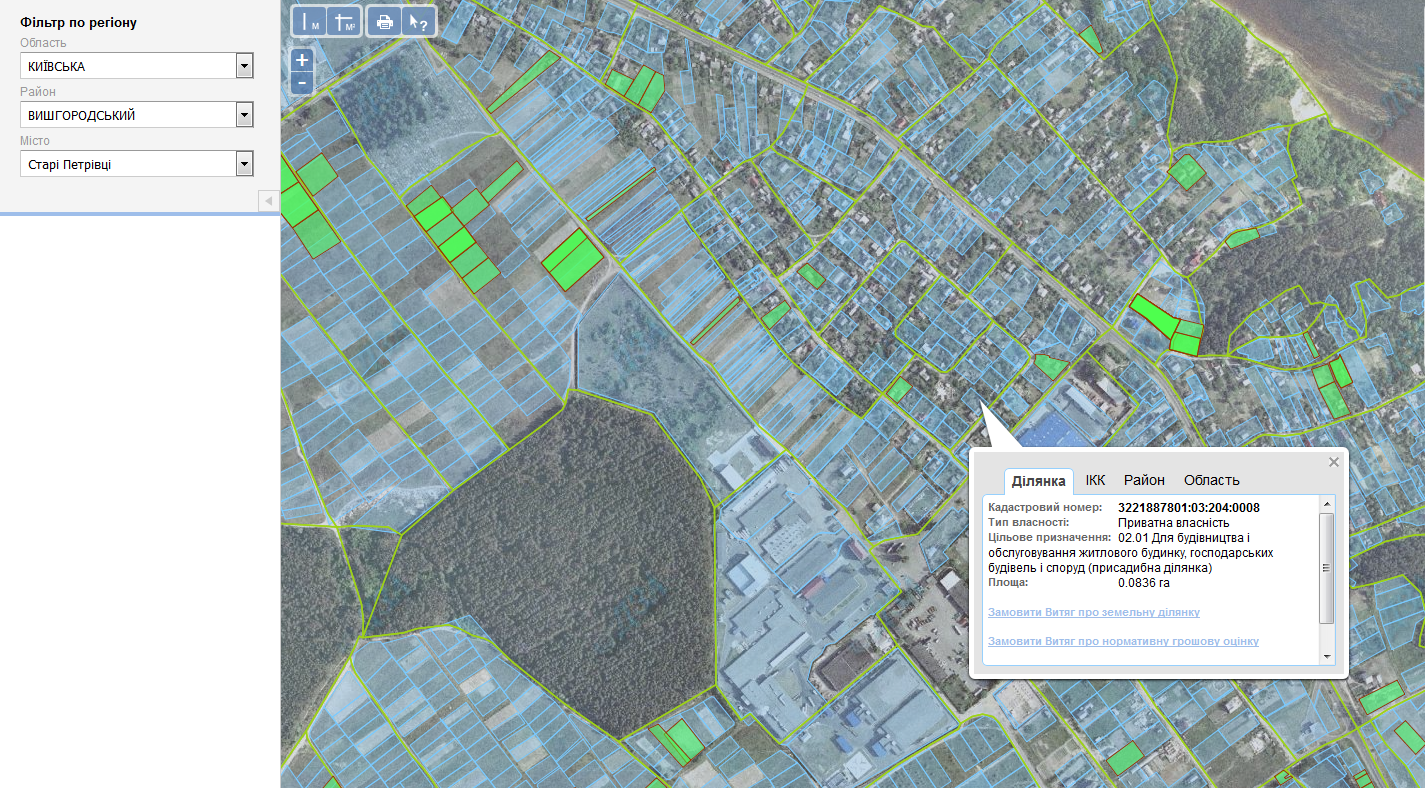Viewport: 1425px width, 788px height.
Task: Click Замовити Витяг про земельну ділянку link
Action: [x=1093, y=612]
